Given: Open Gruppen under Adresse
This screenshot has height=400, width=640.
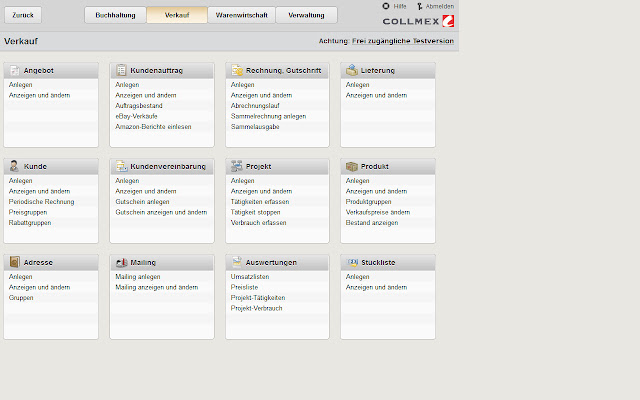Looking at the screenshot, I should [x=21, y=298].
